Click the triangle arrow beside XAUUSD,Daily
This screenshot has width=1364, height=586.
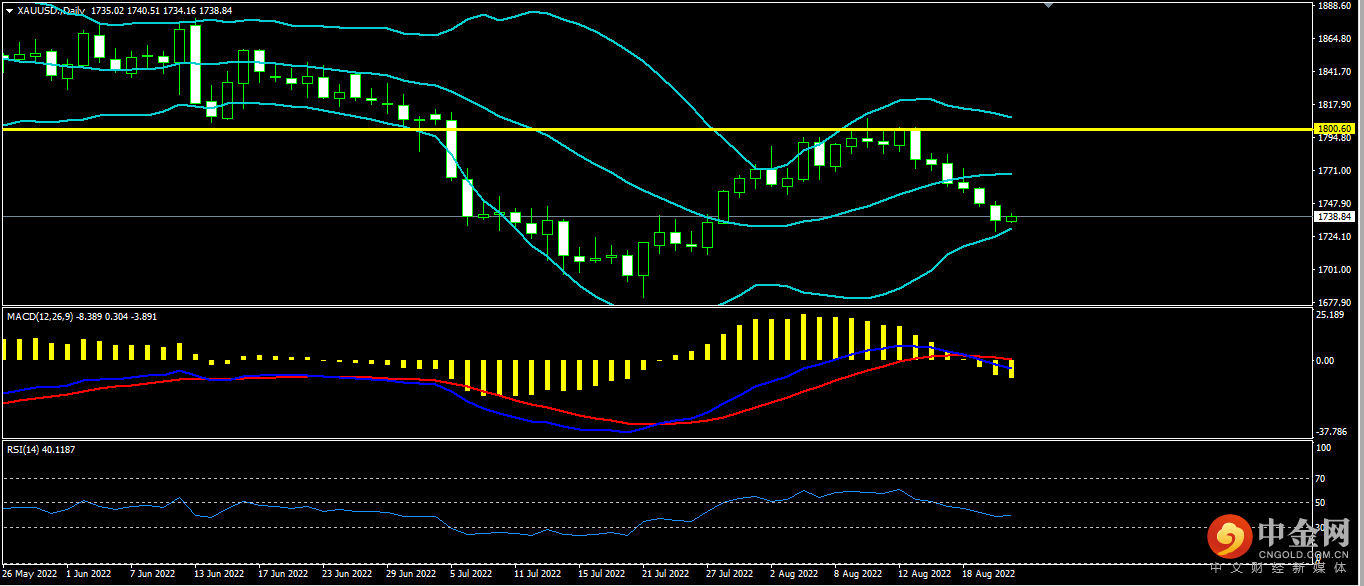(9, 10)
